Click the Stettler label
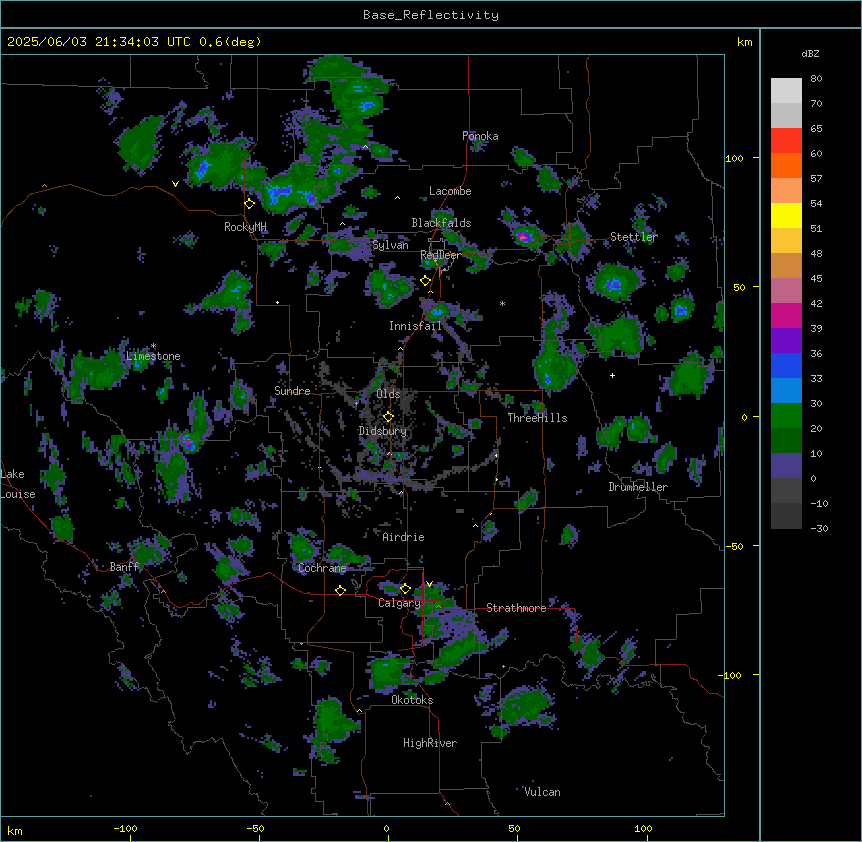 tap(634, 237)
